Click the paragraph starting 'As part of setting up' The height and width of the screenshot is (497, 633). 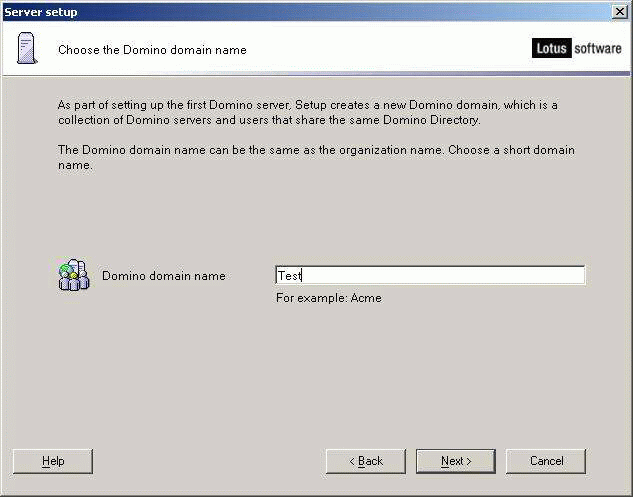pyautogui.click(x=308, y=112)
